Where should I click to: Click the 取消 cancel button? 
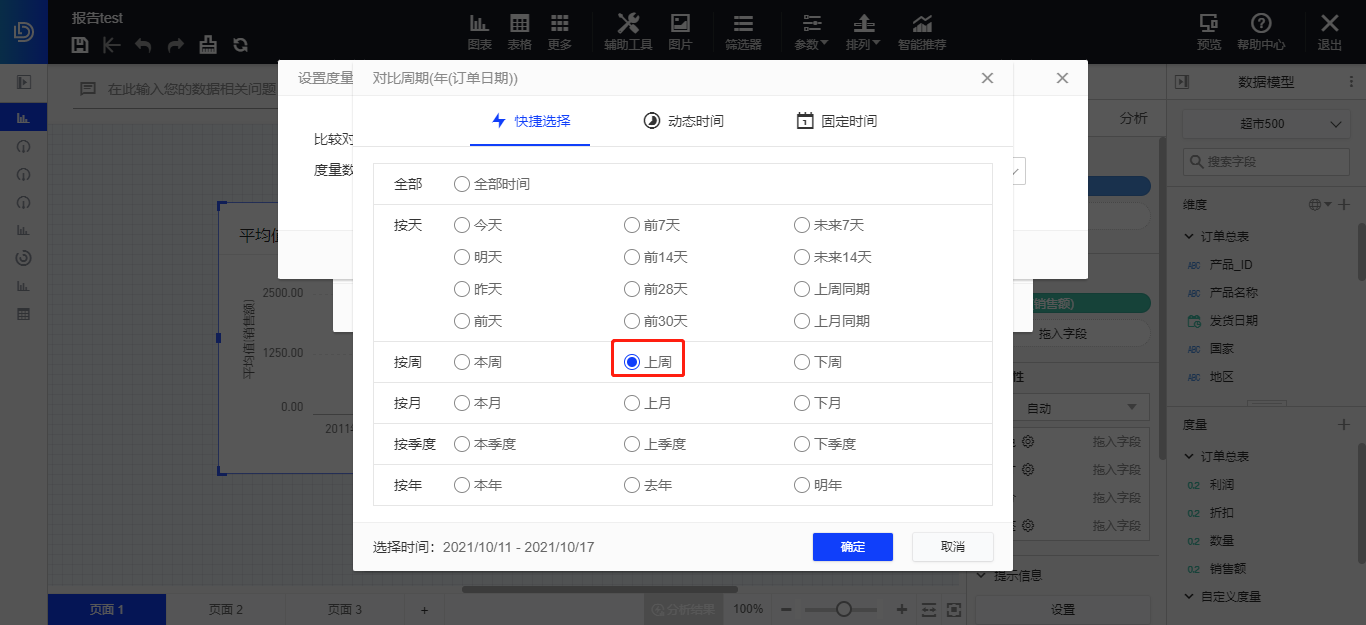pos(952,547)
